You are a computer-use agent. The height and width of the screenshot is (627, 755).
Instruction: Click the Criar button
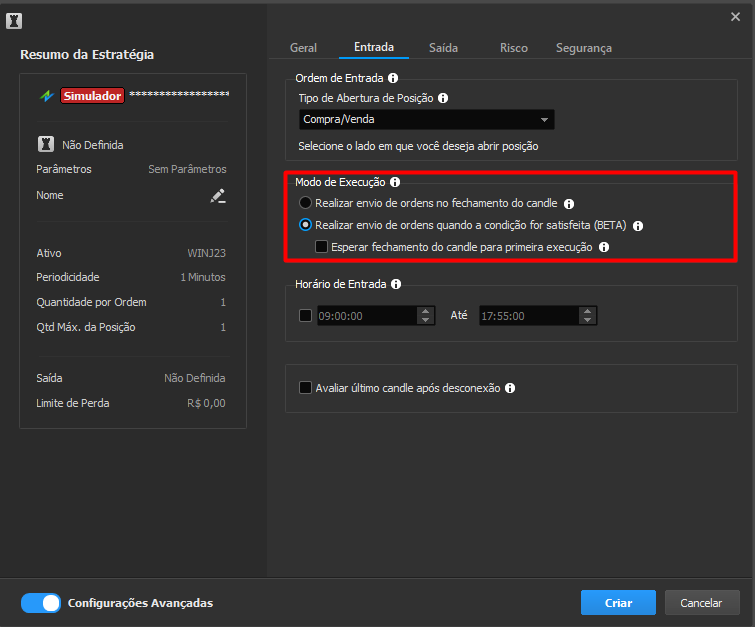(x=618, y=602)
